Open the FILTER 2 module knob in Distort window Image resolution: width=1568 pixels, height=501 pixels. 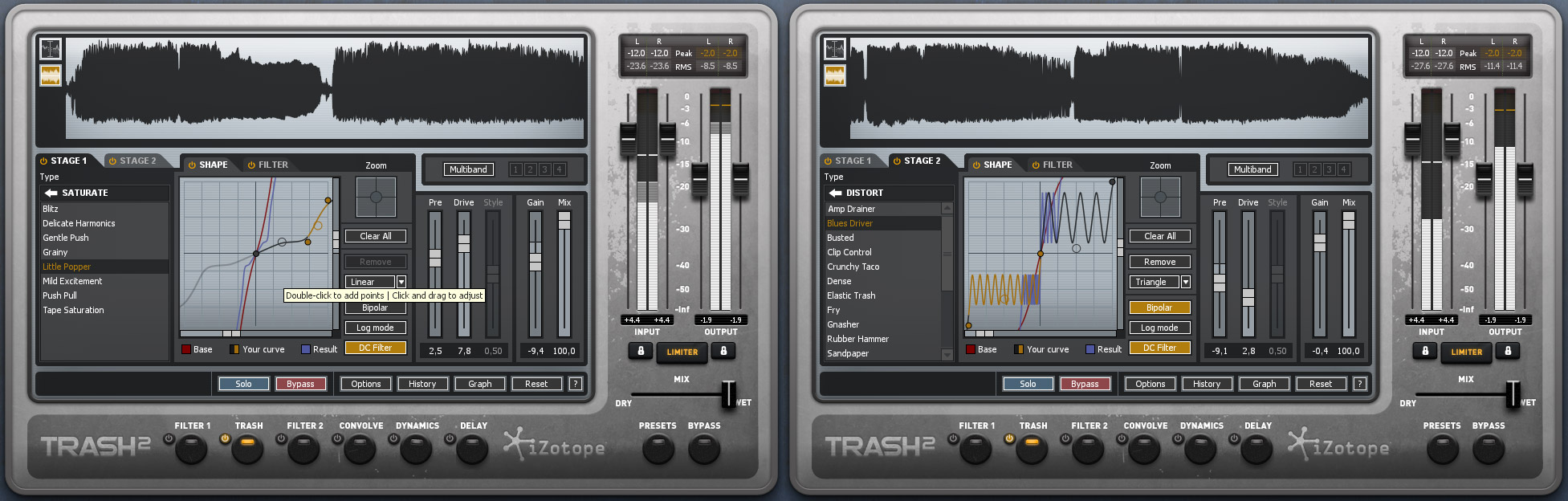coord(1088,449)
